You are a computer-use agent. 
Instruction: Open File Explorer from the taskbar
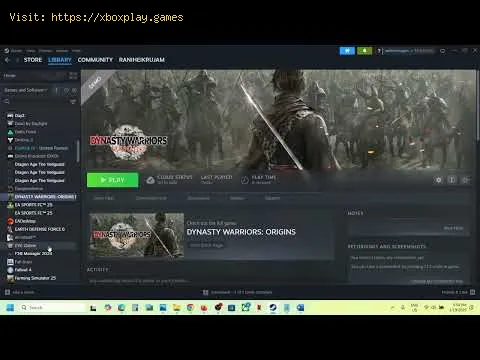tap(177, 307)
